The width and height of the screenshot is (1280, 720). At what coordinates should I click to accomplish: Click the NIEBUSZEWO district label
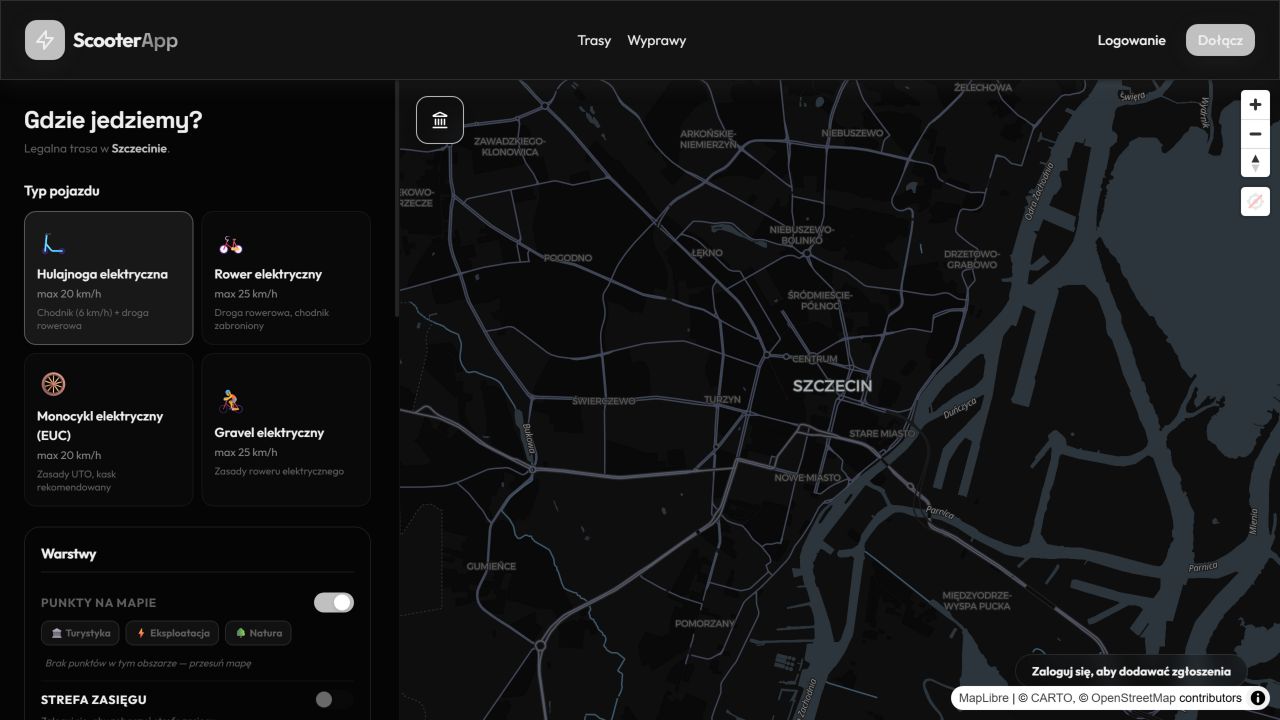(x=853, y=133)
